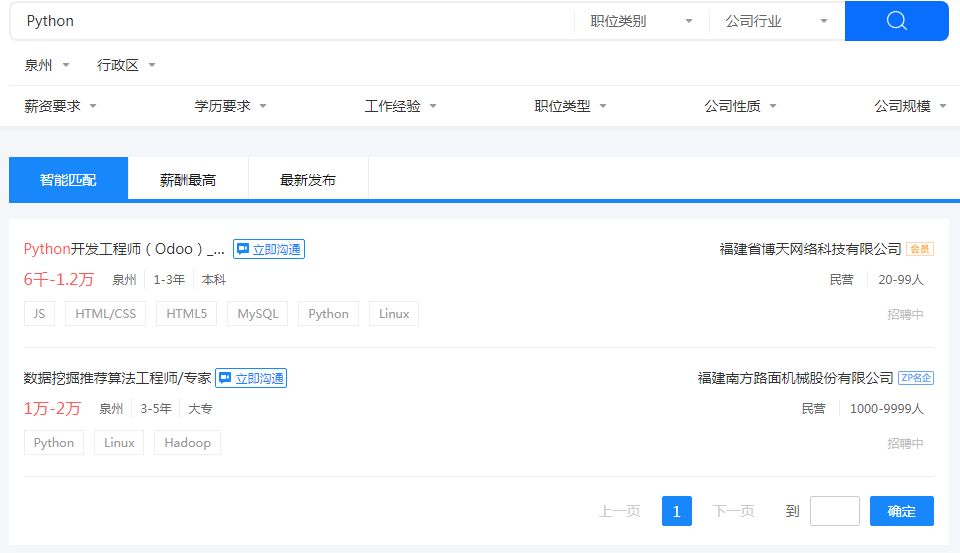Click the 会员 badge beside 福建省博天网络科技有限公司

point(919,249)
